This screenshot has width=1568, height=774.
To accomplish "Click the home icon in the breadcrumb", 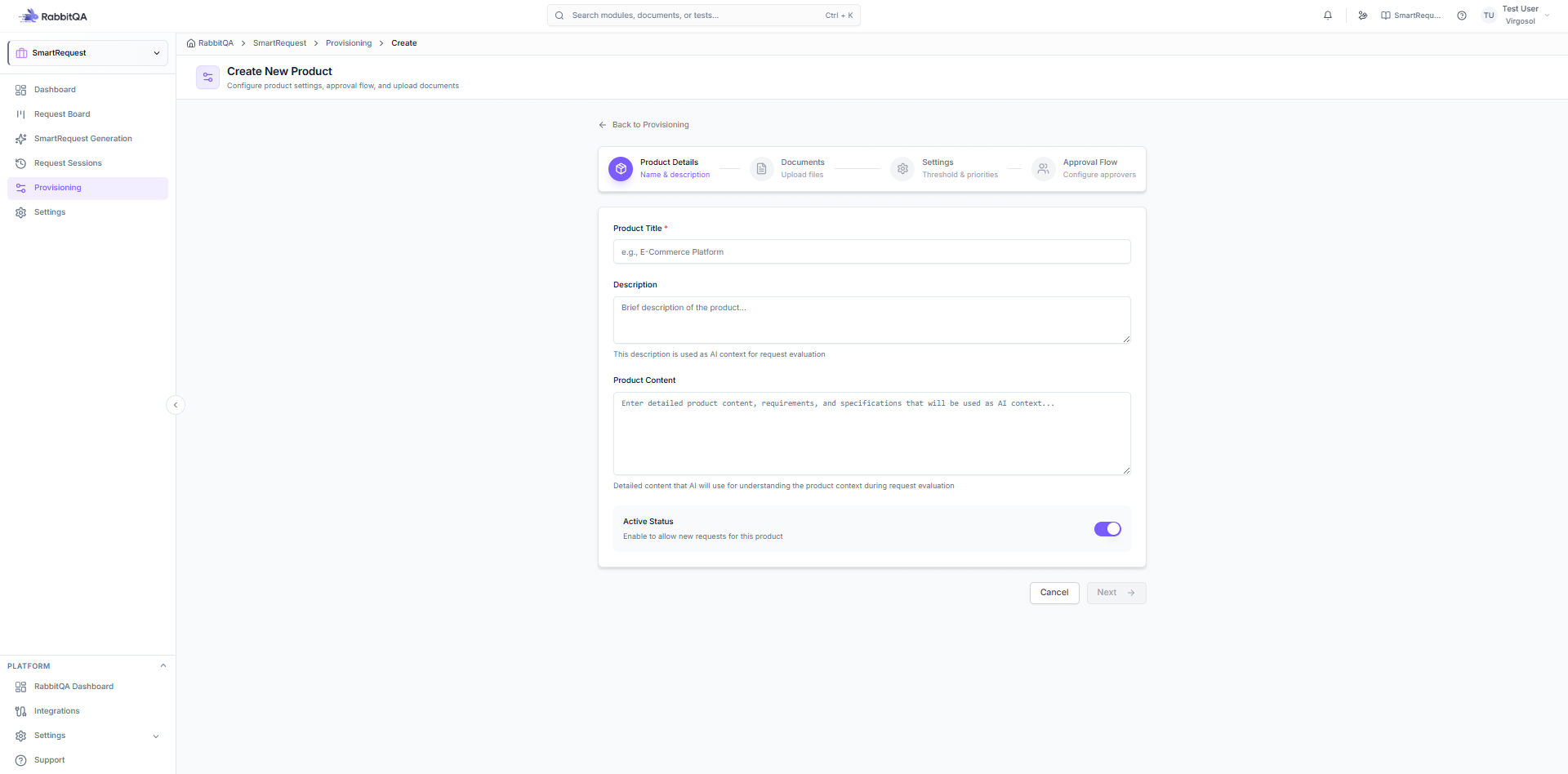I will (x=191, y=43).
